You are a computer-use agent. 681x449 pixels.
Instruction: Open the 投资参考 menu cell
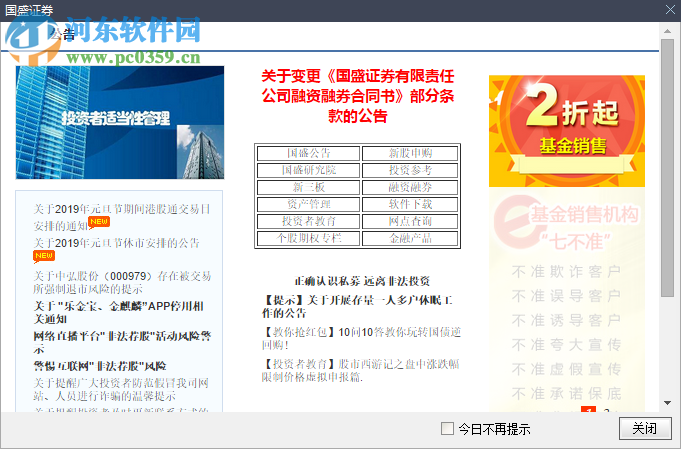click(410, 170)
